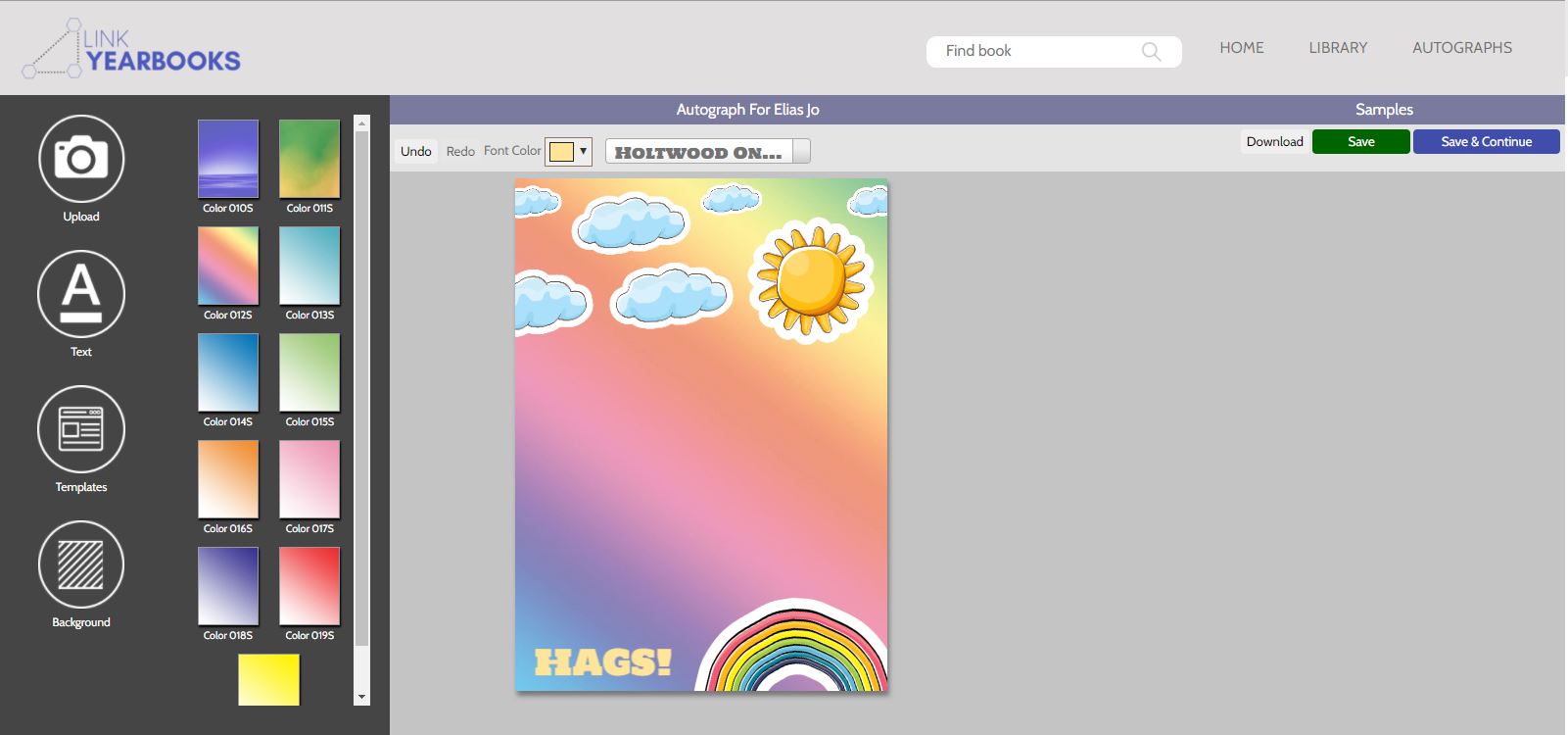The height and width of the screenshot is (735, 1568).
Task: Select Autograph For Elias Jo tab
Action: coord(747,110)
